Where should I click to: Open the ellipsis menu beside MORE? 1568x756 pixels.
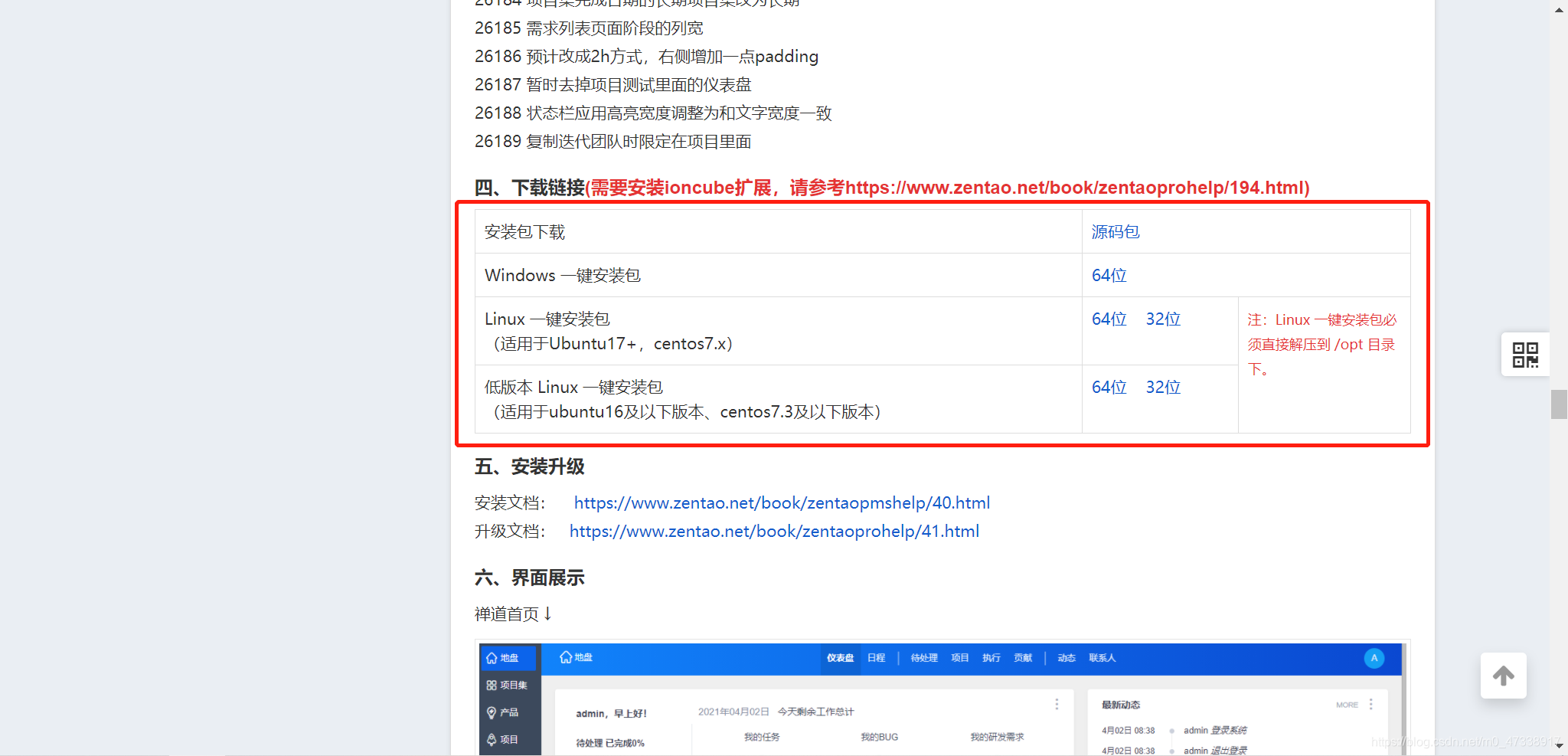click(x=1370, y=704)
